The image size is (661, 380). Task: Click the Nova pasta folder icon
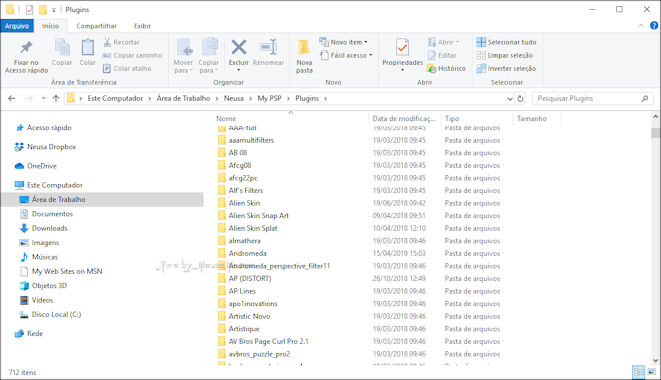[x=304, y=47]
